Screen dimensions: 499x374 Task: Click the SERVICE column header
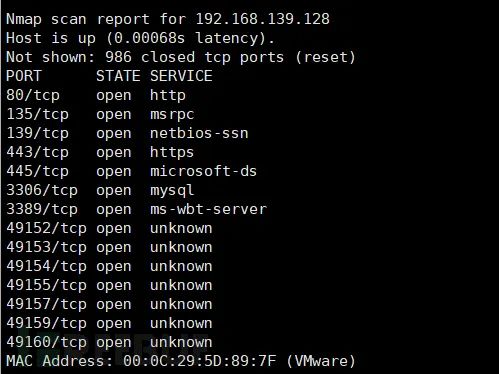(181, 76)
